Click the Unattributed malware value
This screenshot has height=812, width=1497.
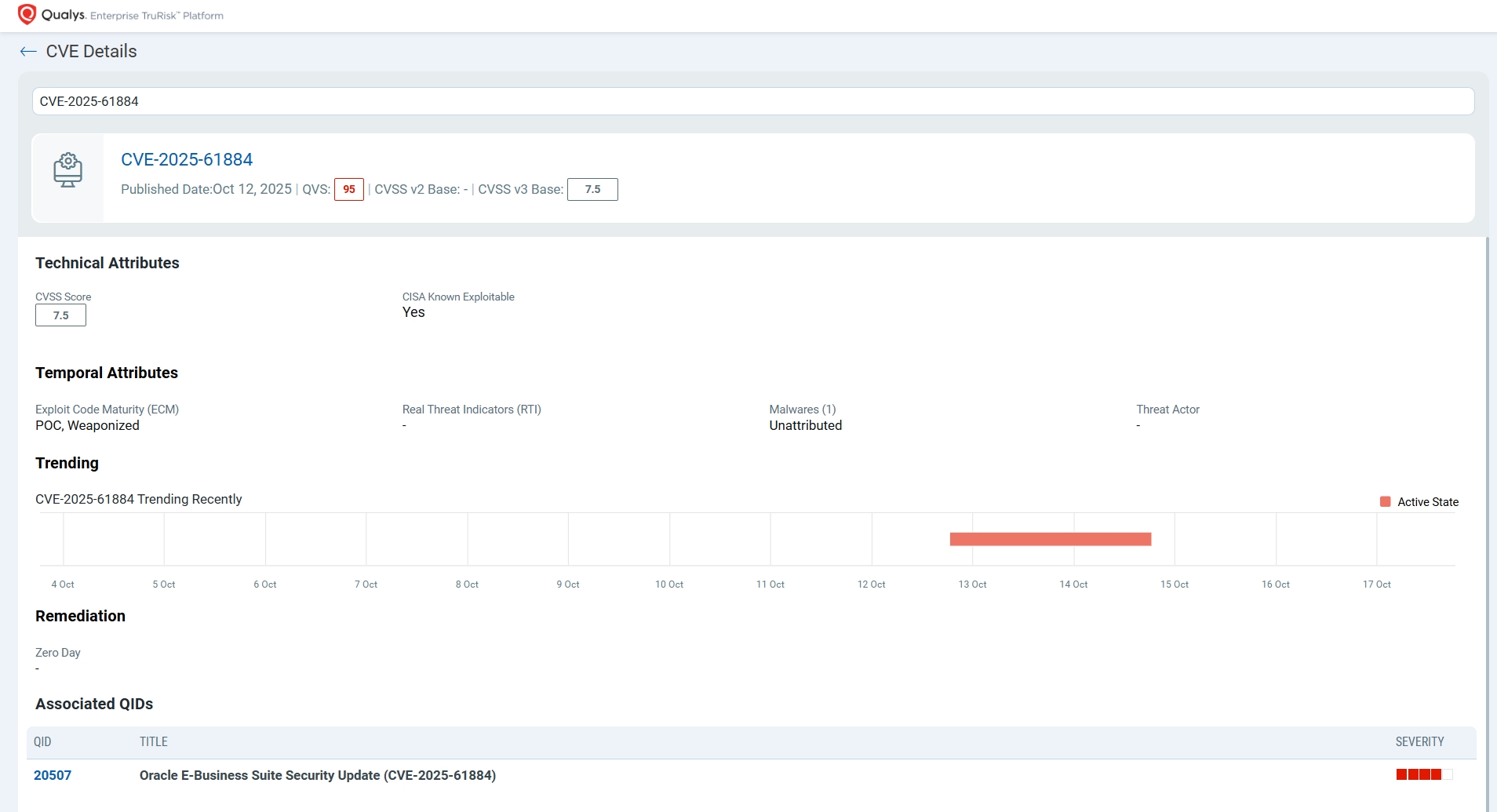click(x=805, y=426)
